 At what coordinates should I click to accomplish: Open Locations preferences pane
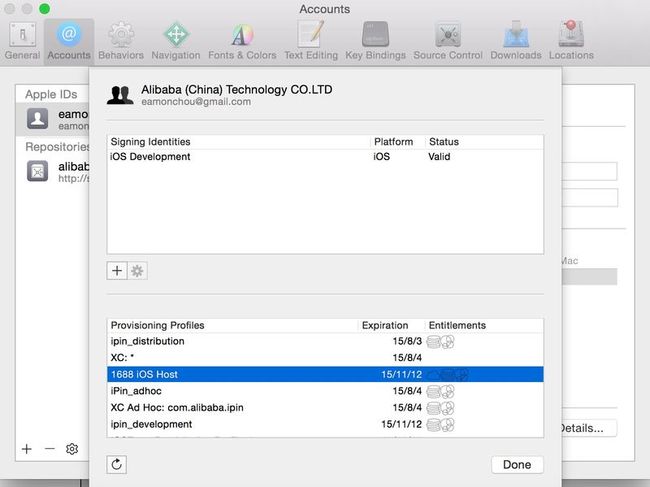coord(571,41)
